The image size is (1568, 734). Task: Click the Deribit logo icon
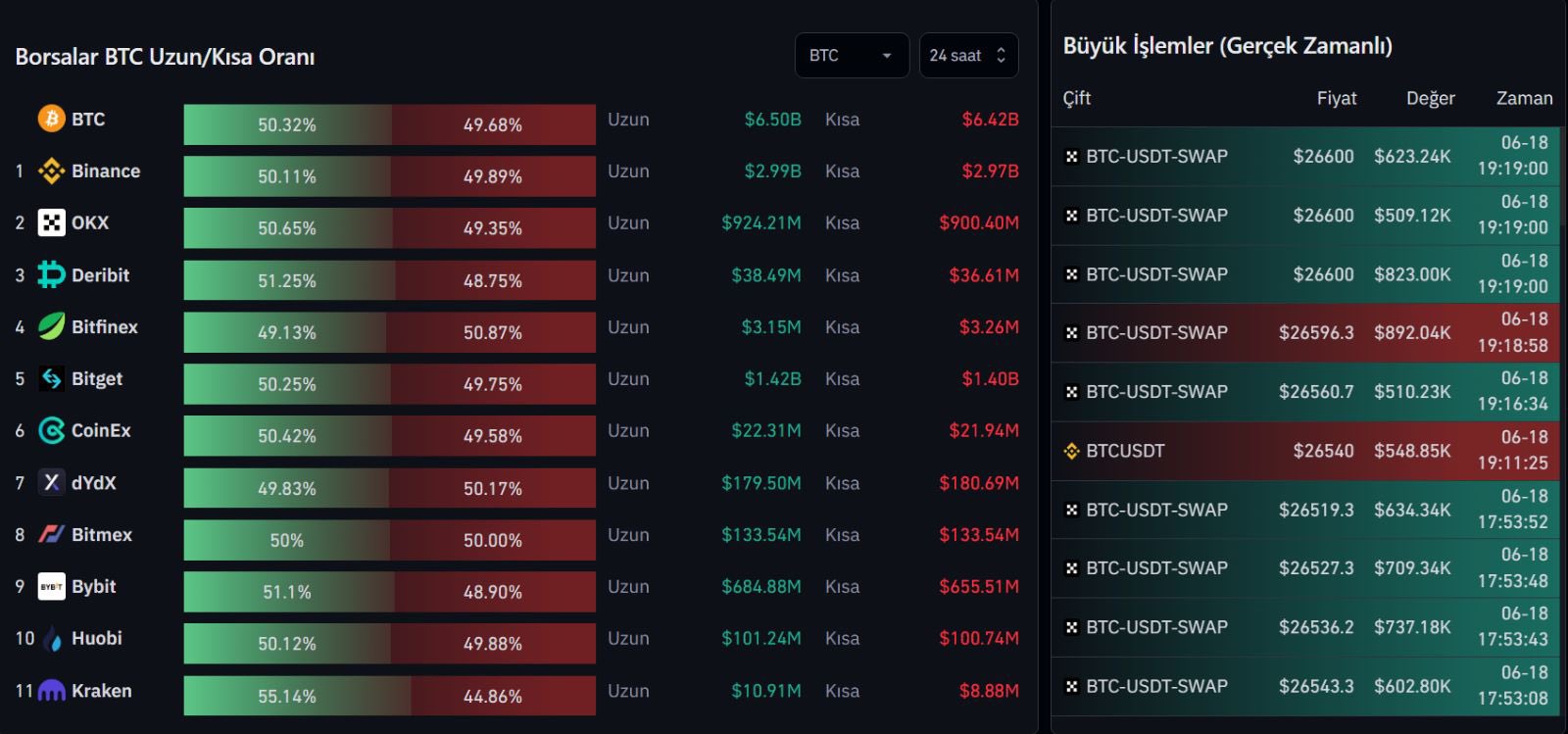pos(51,274)
